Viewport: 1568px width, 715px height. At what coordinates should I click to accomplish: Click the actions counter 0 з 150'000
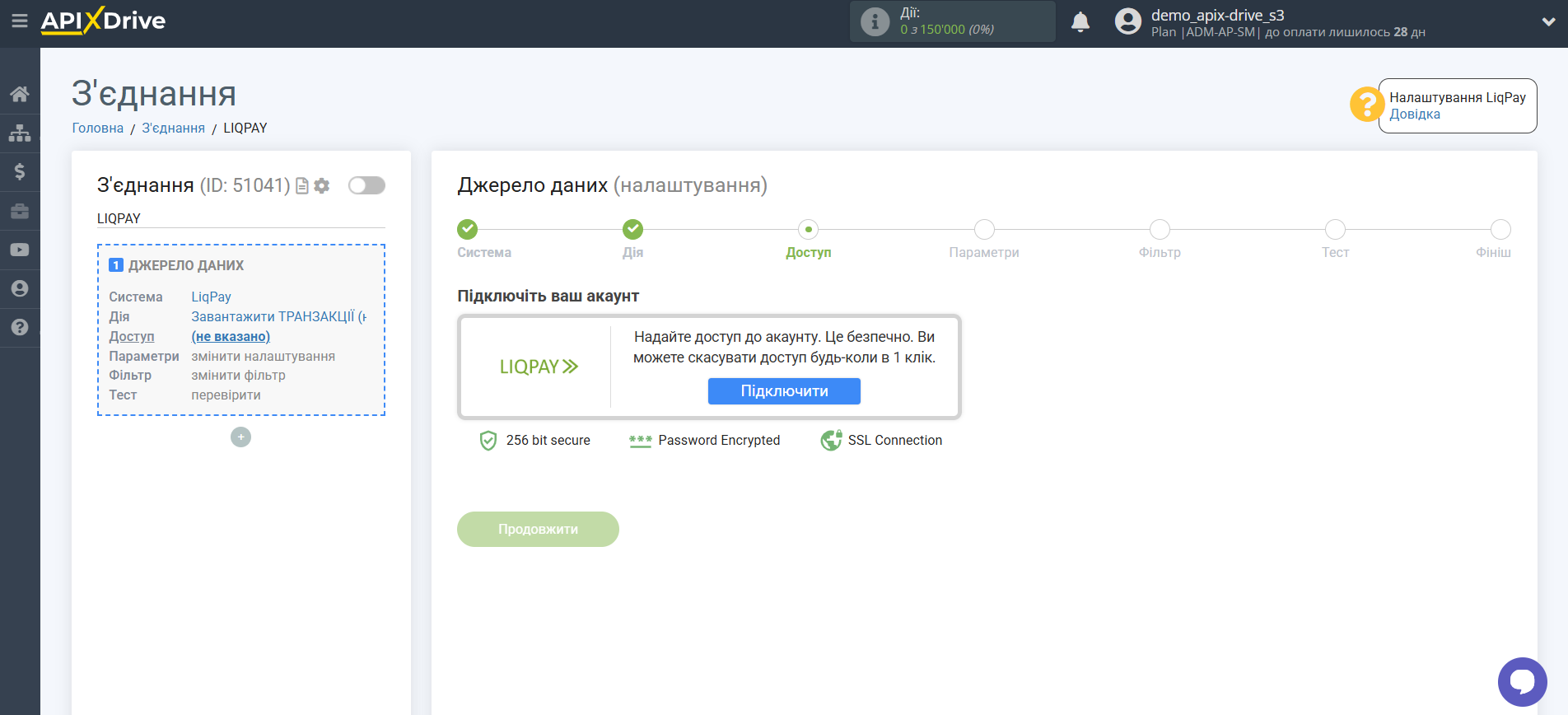click(x=947, y=30)
